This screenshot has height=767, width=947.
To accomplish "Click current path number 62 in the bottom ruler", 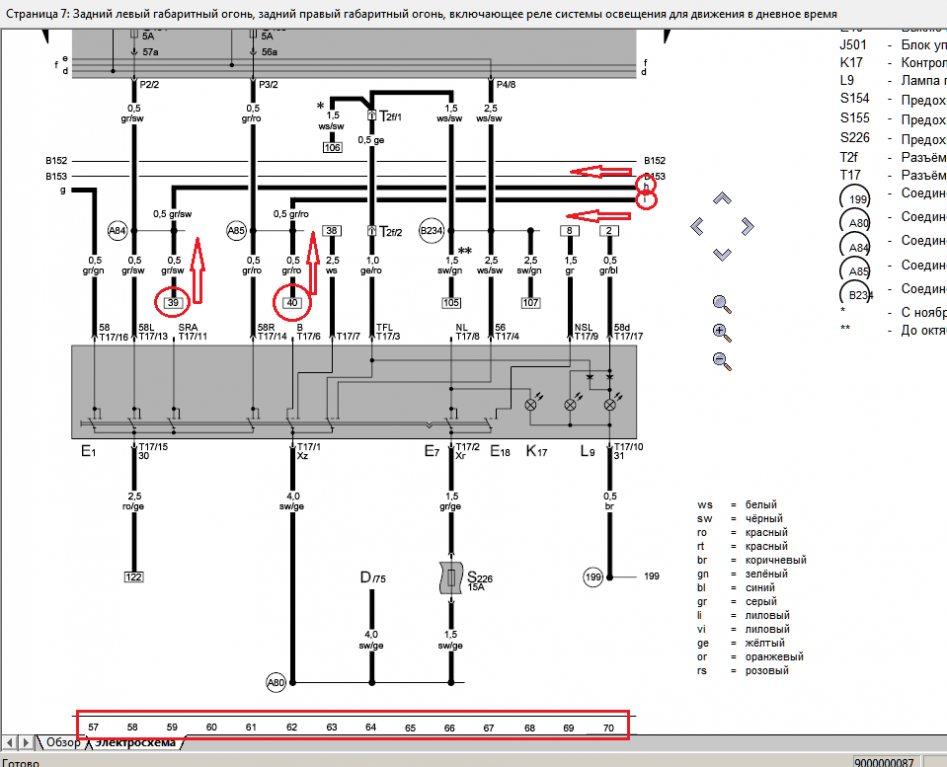I will [292, 727].
